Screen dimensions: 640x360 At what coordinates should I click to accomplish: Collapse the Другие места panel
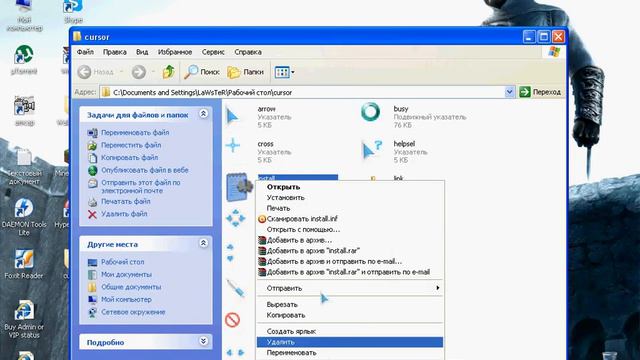click(203, 243)
